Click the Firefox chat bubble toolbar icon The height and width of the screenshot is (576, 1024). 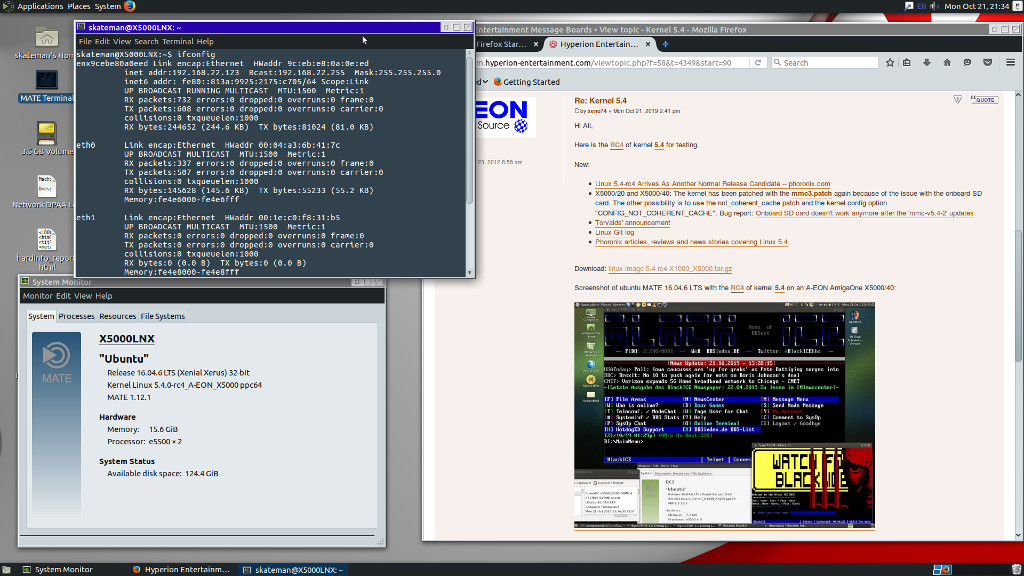click(x=967, y=63)
